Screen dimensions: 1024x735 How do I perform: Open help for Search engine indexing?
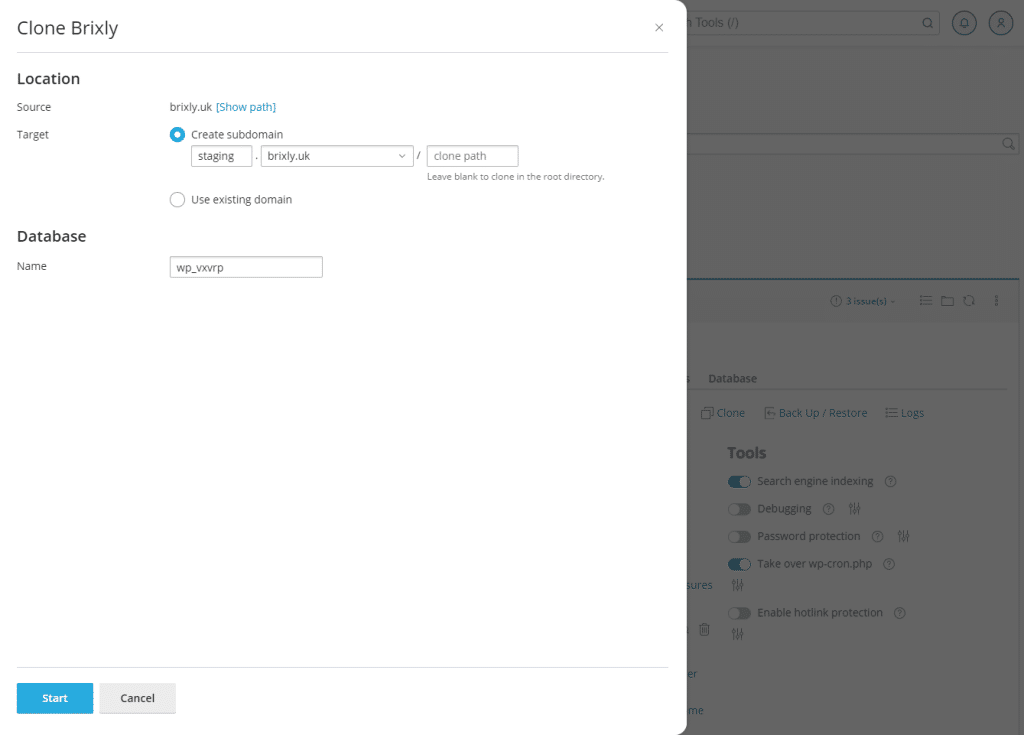pos(890,482)
